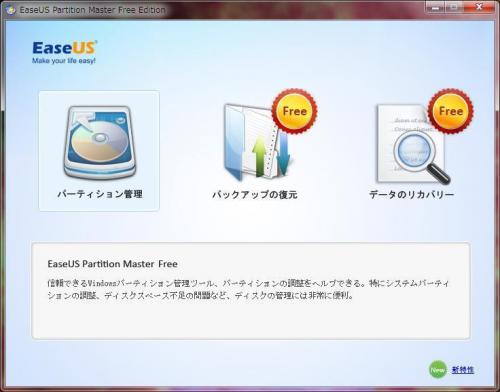500x392 pixels.
Task: Minimize the EaseUS window
Action: 435,7
